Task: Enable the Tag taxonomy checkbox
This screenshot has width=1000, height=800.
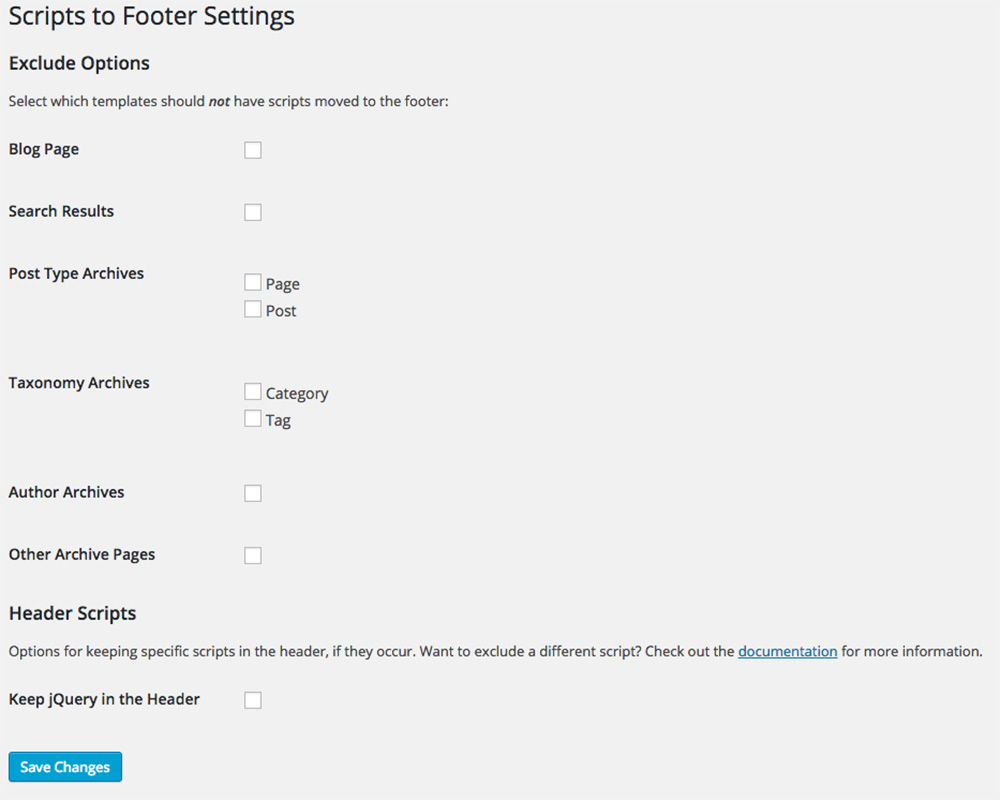Action: (253, 419)
